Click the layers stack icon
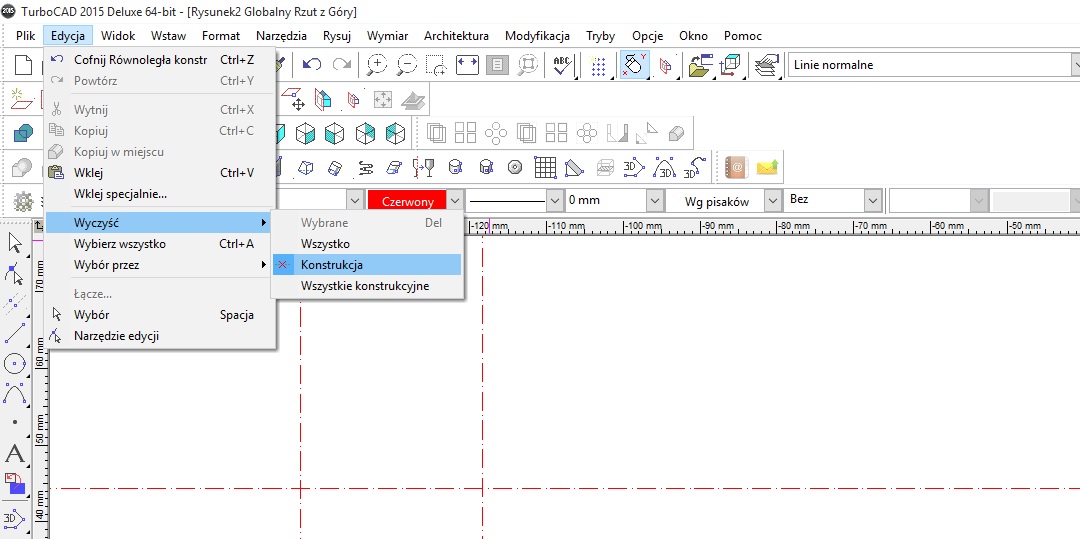This screenshot has height=539, width=1080. pos(766,65)
